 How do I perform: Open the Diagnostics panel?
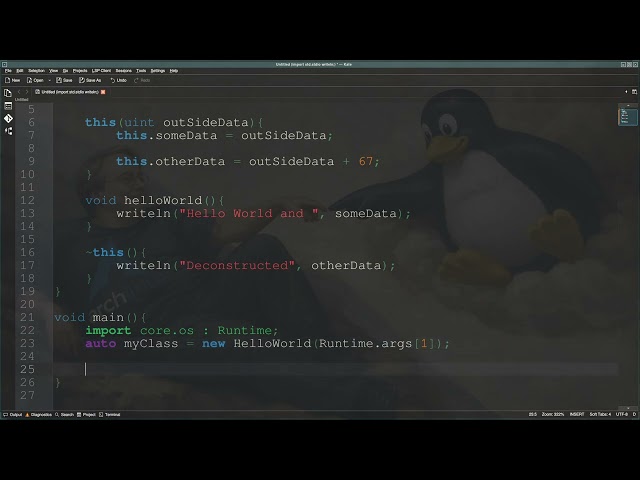(x=38, y=415)
